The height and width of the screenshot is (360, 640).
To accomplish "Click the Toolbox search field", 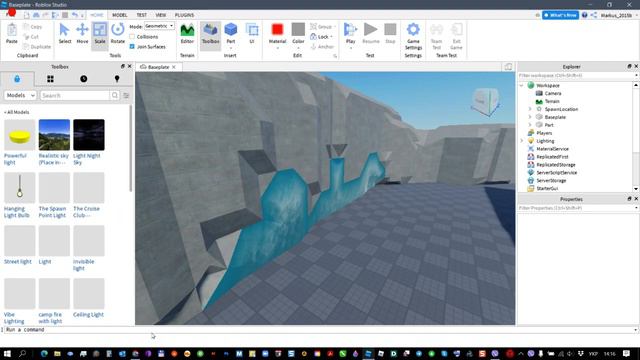I will coord(75,95).
